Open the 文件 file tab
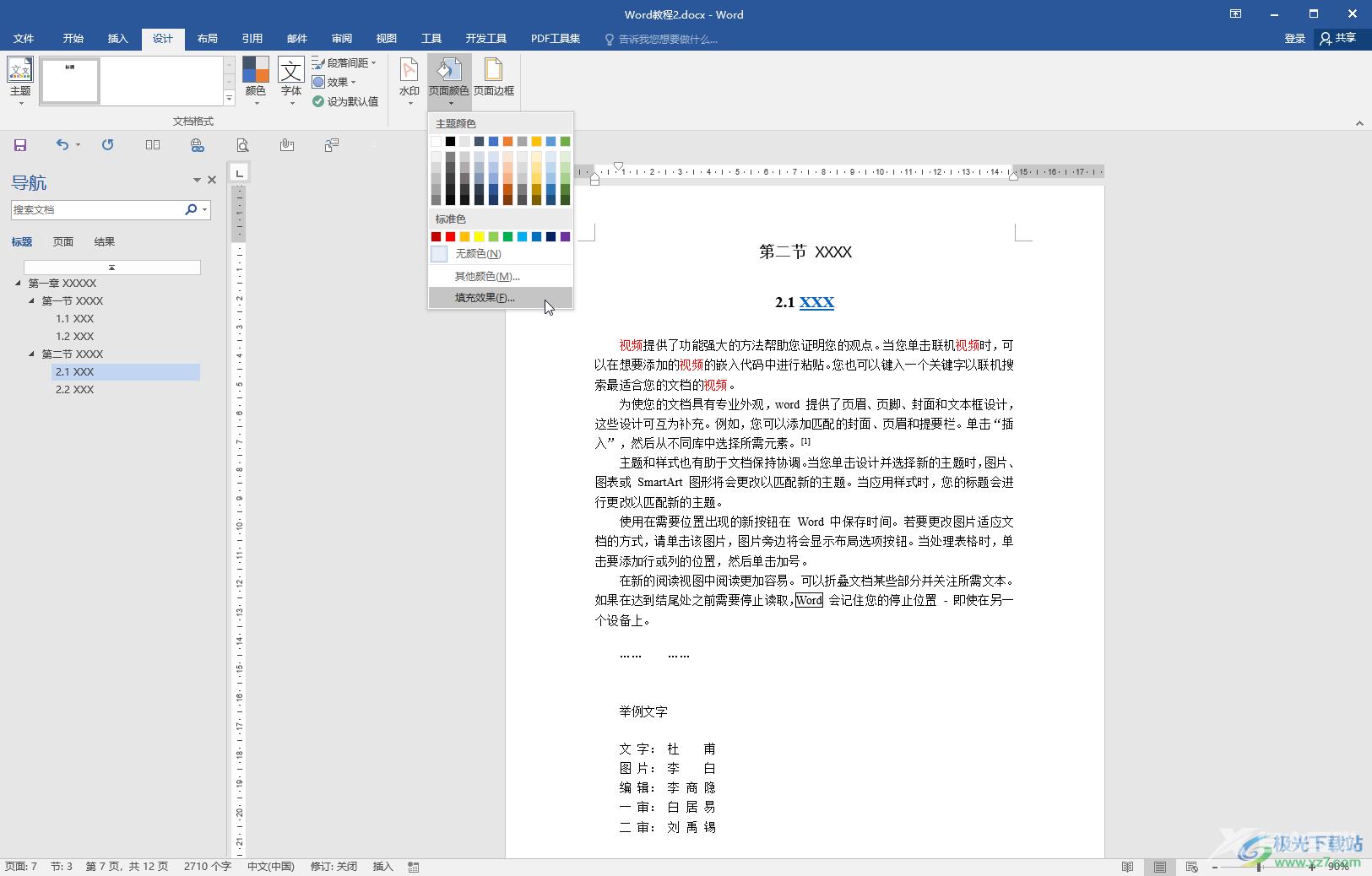Viewport: 1372px width, 876px height. pos(24,38)
